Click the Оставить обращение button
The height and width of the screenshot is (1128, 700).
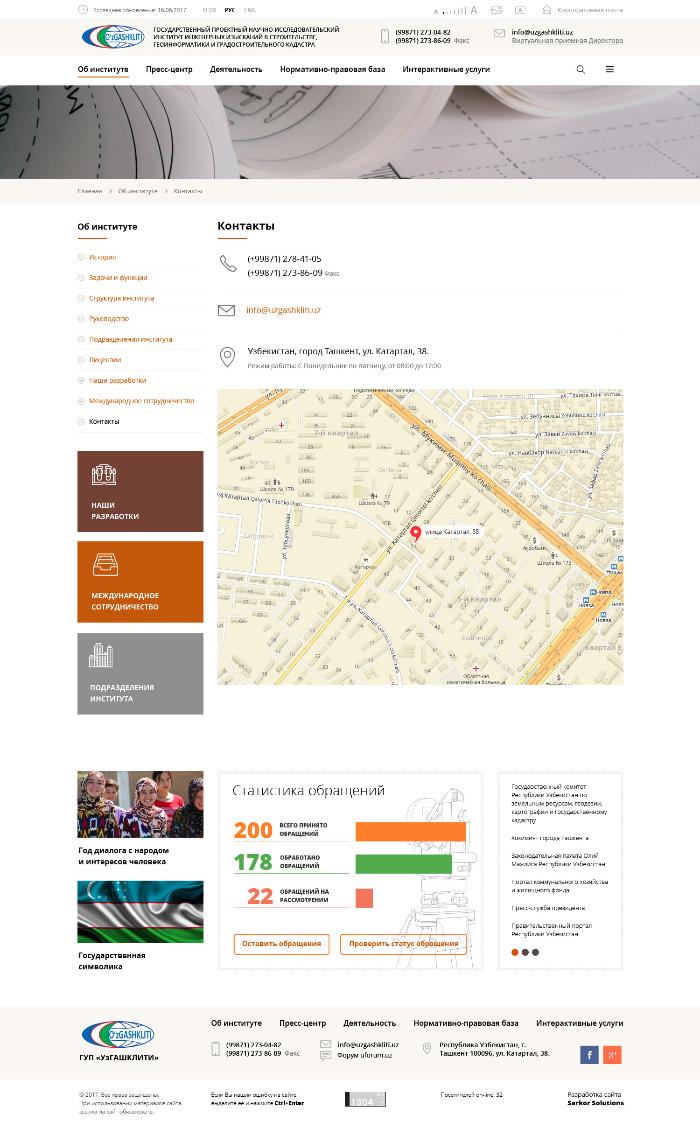pyautogui.click(x=281, y=944)
